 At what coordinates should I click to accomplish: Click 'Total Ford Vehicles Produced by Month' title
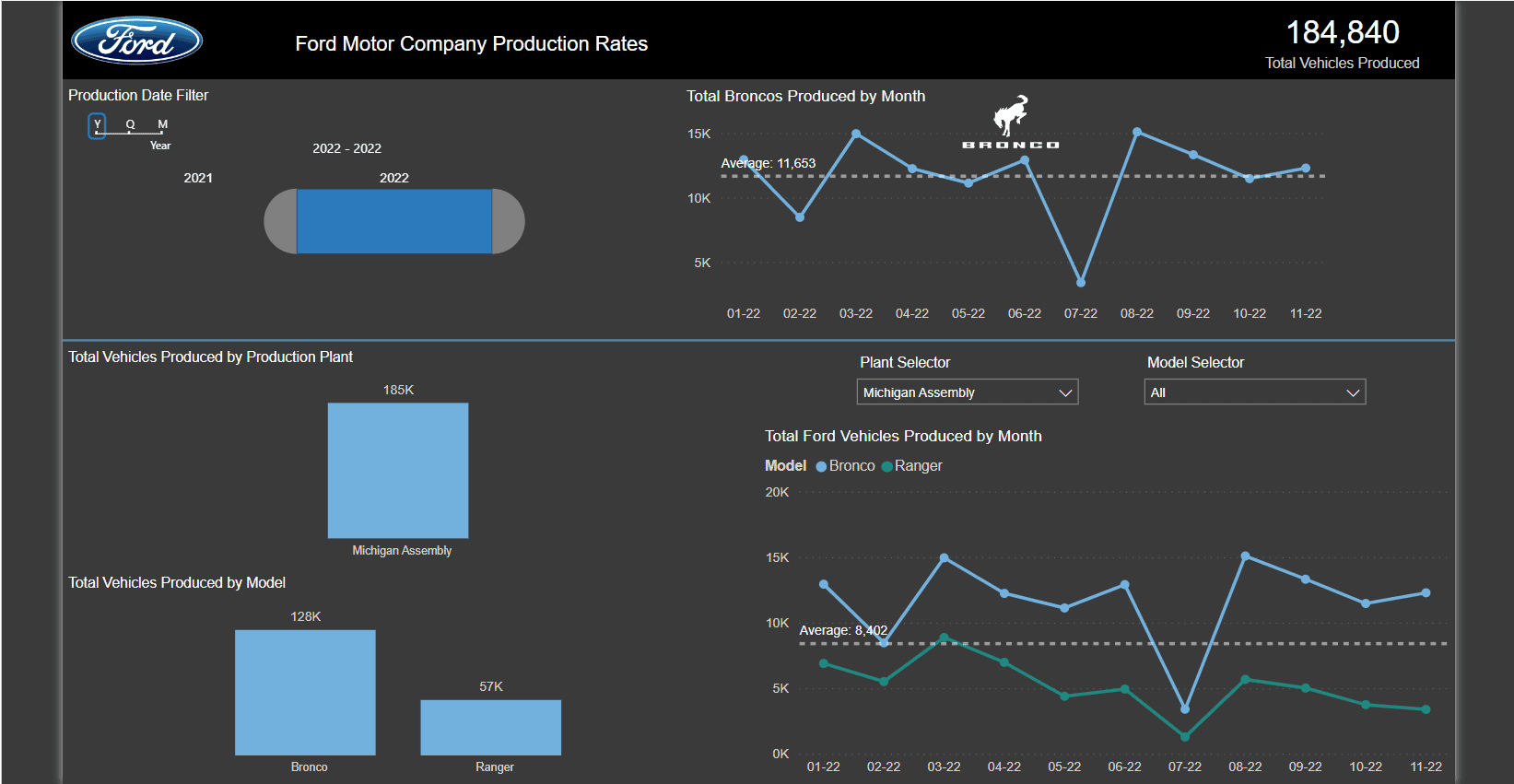(903, 436)
